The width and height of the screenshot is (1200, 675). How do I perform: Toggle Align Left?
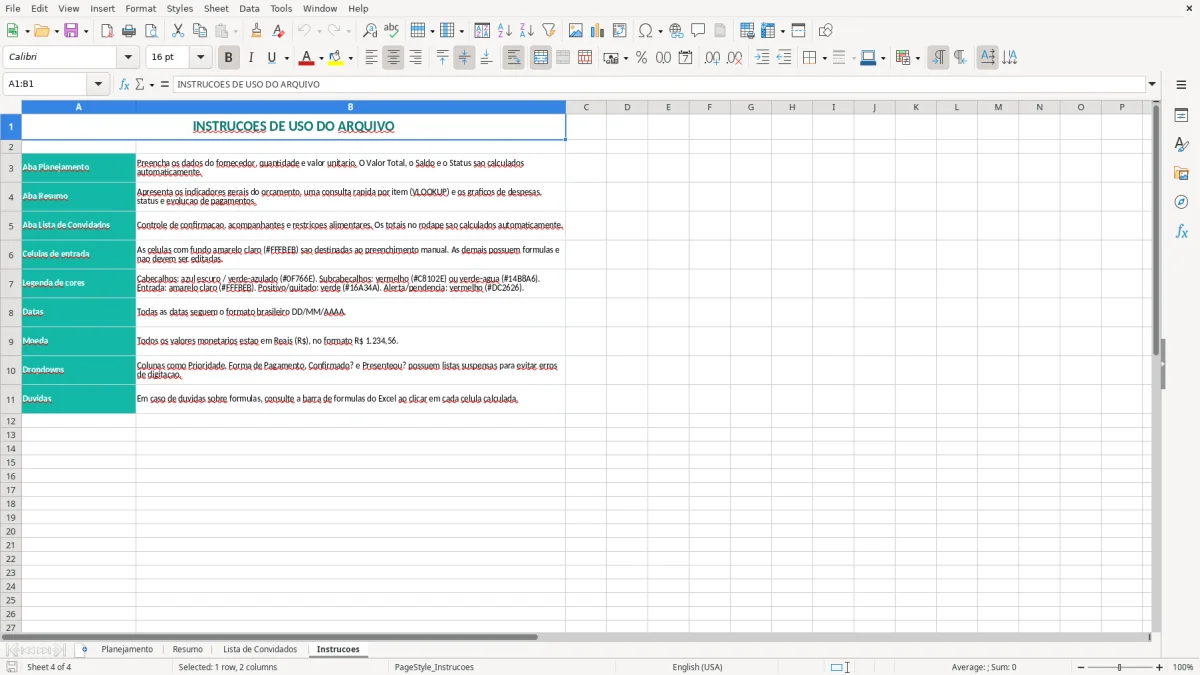(x=371, y=58)
